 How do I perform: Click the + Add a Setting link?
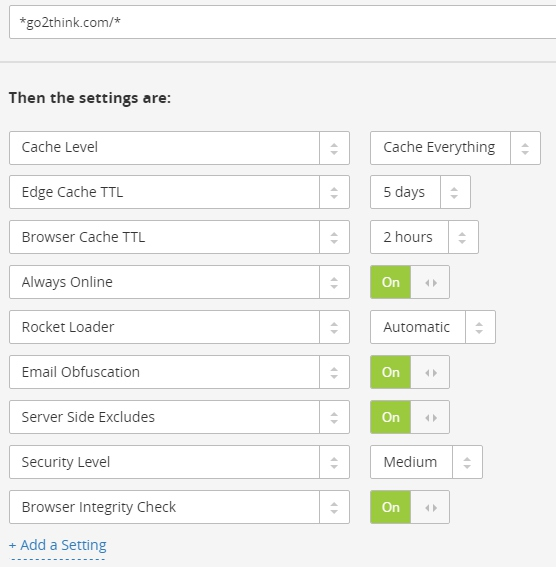tap(58, 545)
